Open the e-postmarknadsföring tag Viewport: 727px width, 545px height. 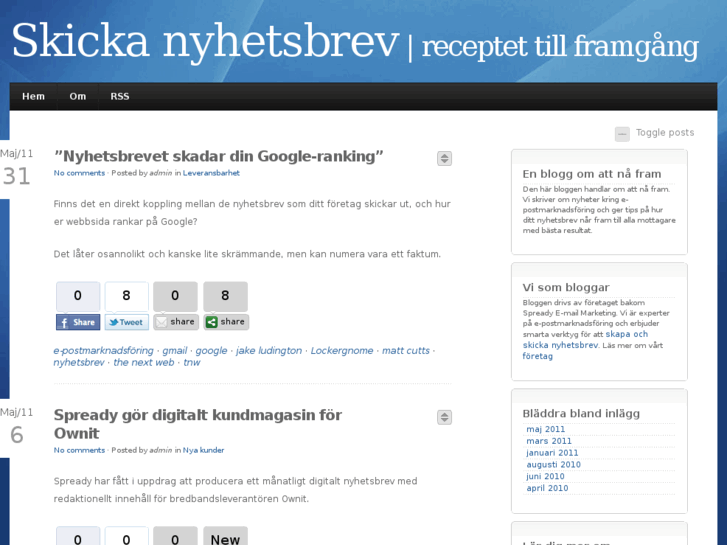click(x=103, y=351)
